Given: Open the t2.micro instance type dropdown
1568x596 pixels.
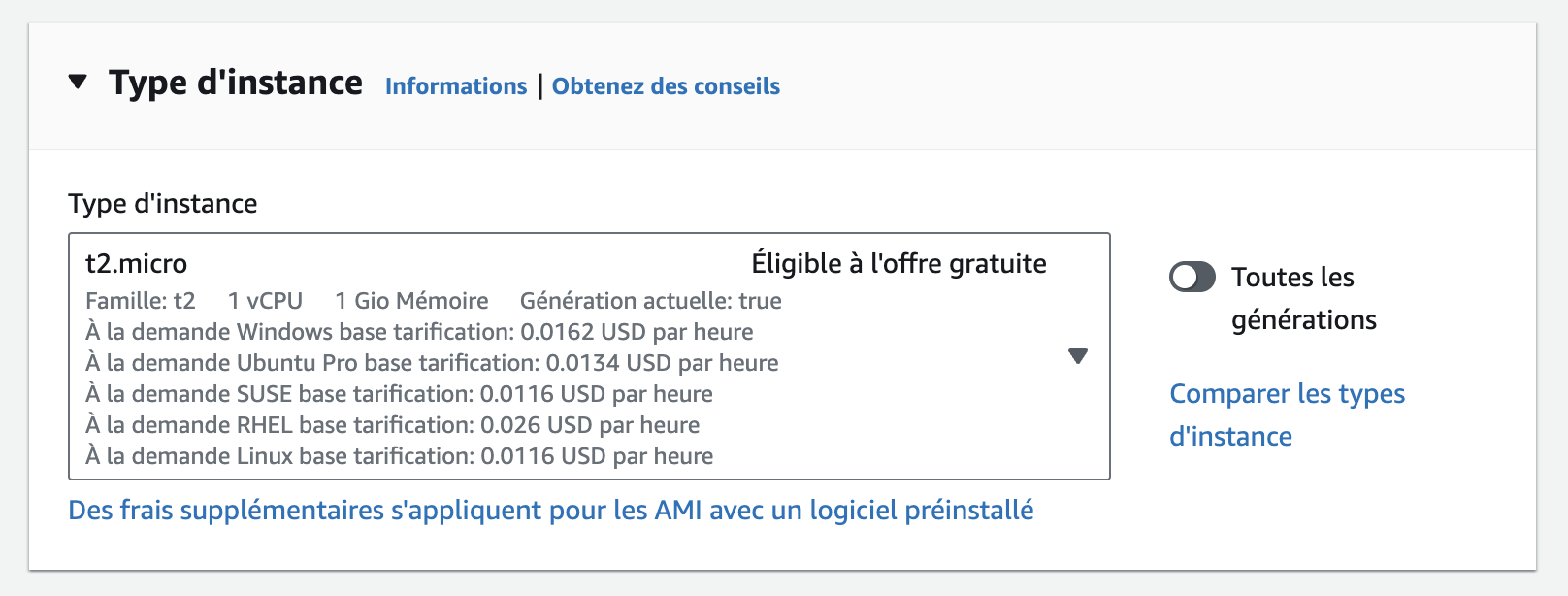Looking at the screenshot, I should tap(588, 356).
